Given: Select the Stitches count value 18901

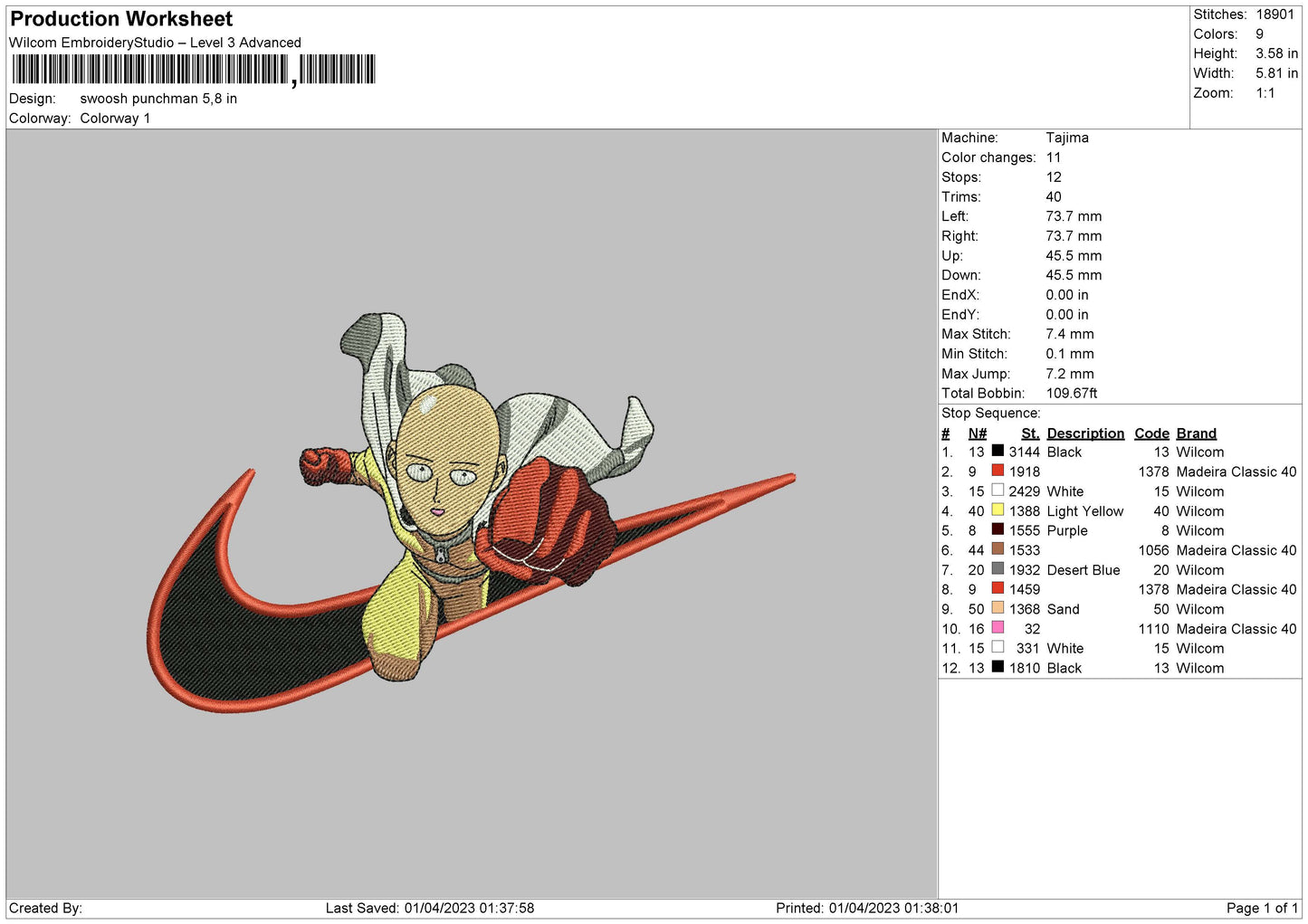Looking at the screenshot, I should [1275, 14].
